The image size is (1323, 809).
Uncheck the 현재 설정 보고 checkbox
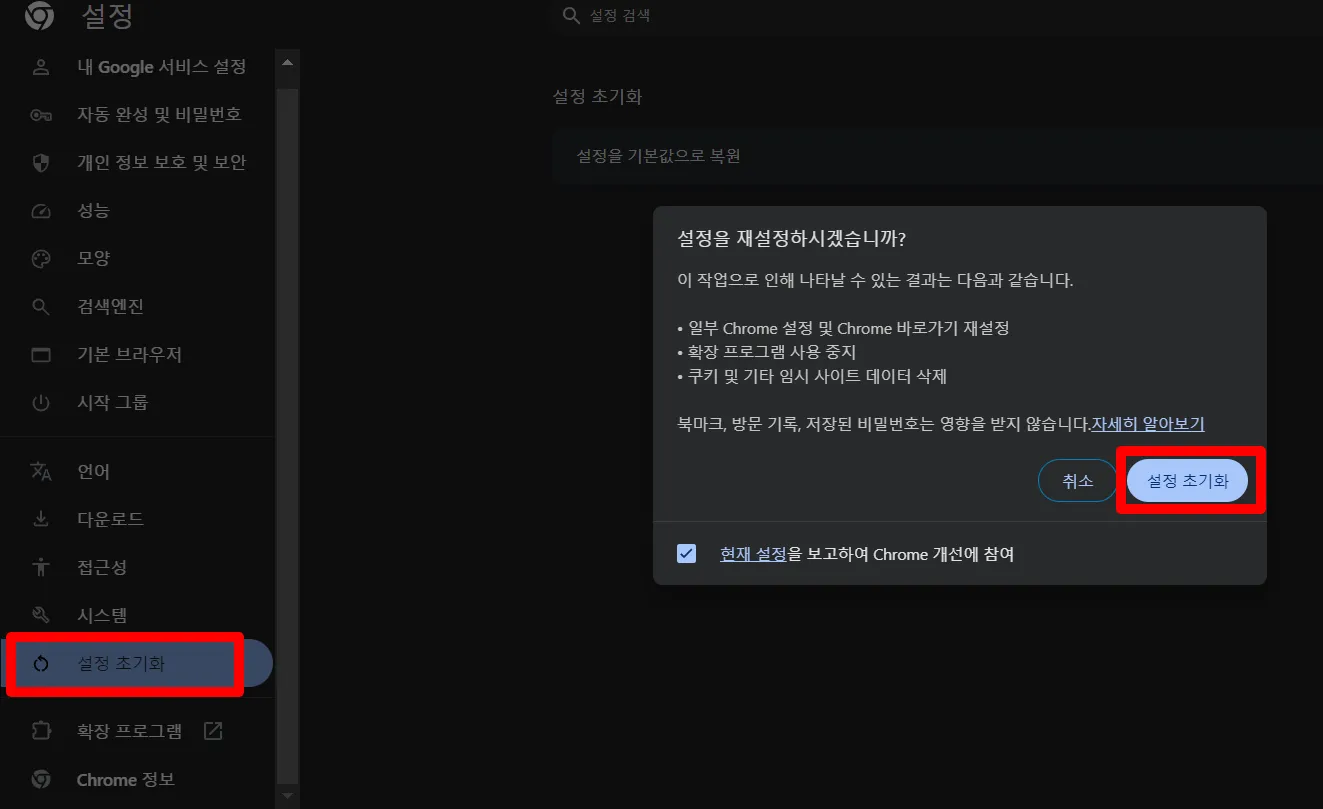pyautogui.click(x=686, y=553)
